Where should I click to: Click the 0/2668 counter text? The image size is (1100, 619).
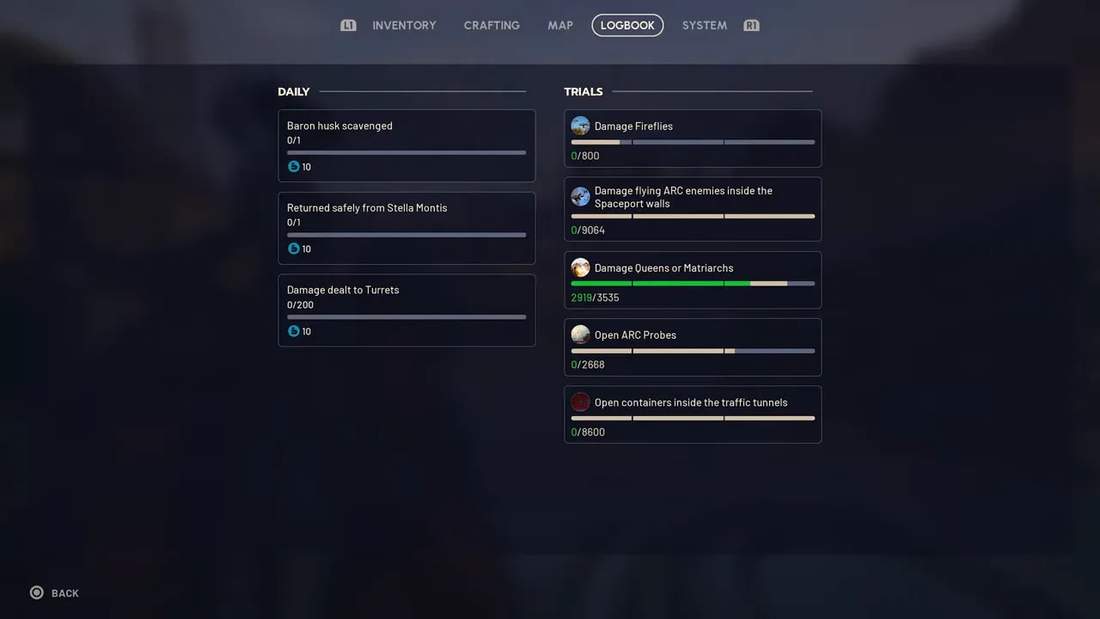(x=588, y=365)
